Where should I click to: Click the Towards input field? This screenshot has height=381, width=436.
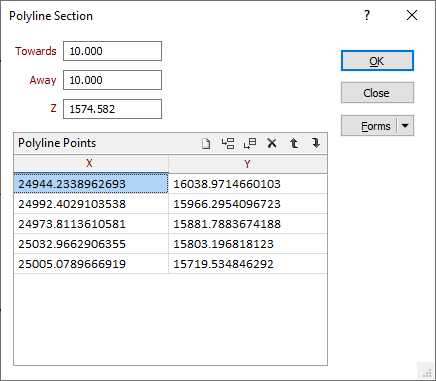tap(113, 51)
